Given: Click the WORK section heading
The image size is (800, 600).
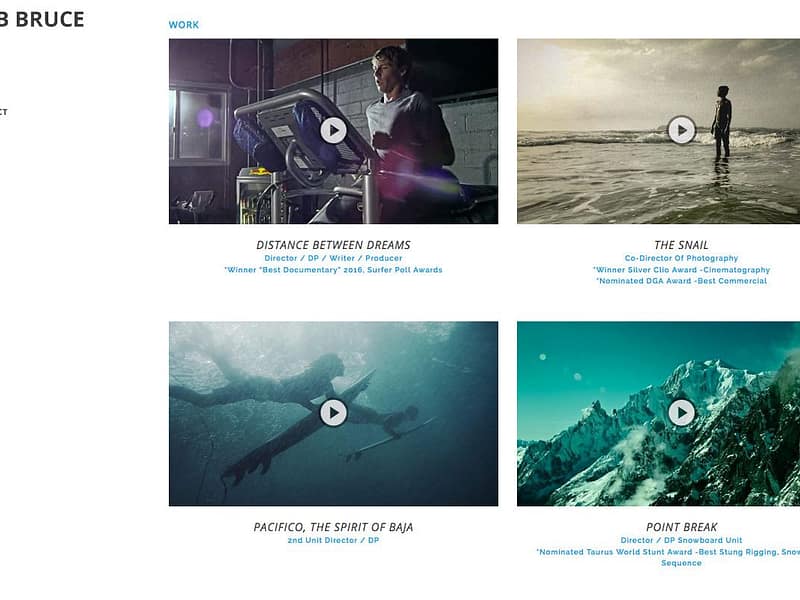Looking at the screenshot, I should [x=184, y=24].
